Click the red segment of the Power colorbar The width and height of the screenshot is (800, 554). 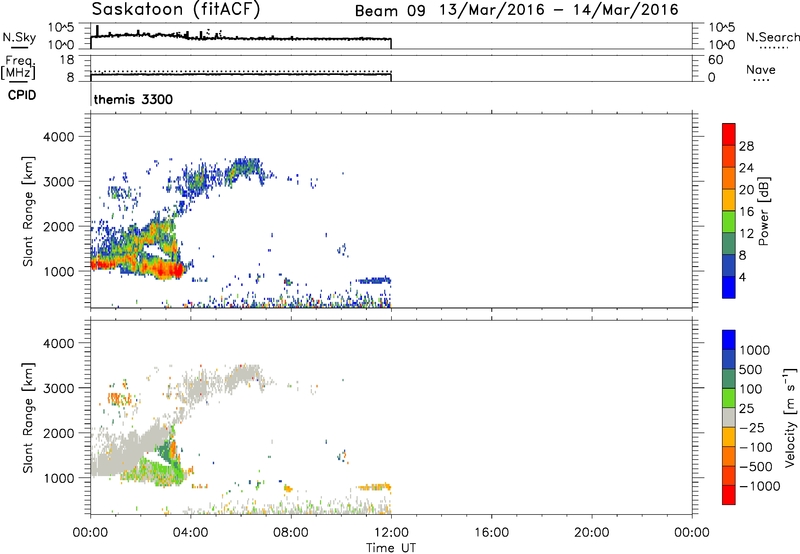pyautogui.click(x=729, y=134)
